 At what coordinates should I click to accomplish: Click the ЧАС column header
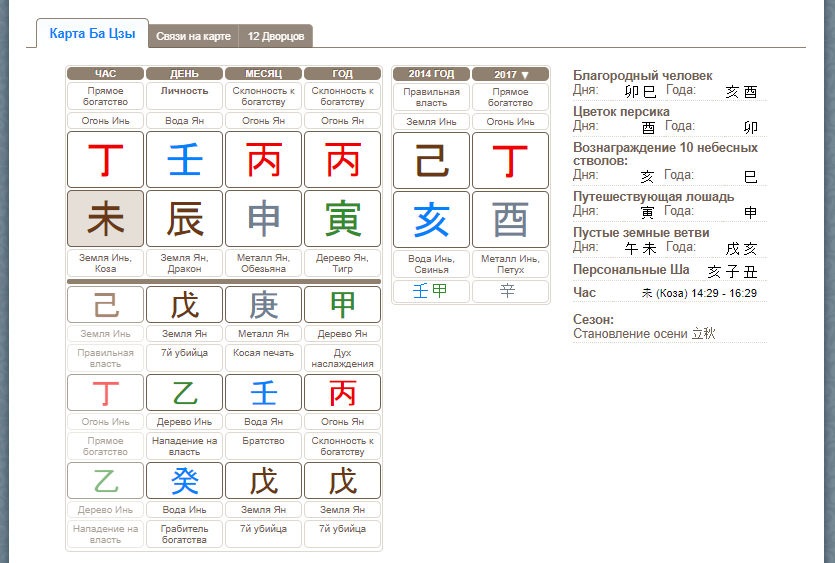[105, 74]
